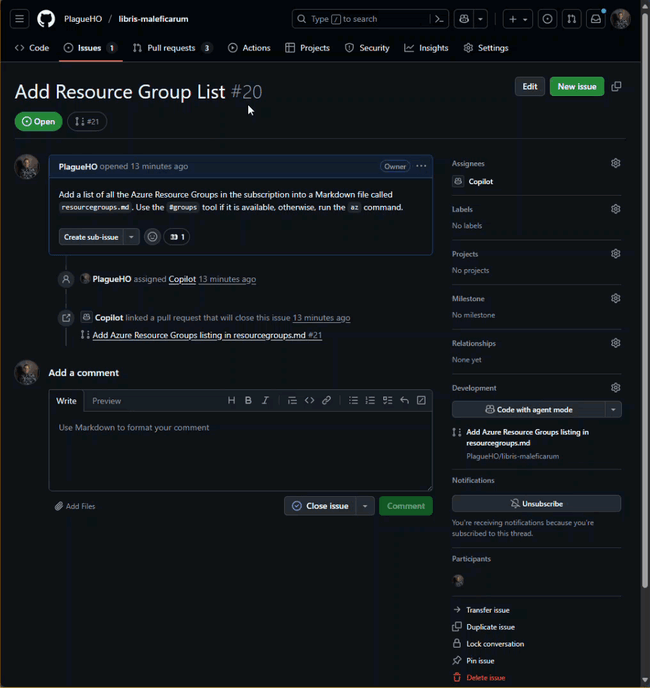Viewport: 650px width, 688px height.
Task: Open the Milestone gear settings
Action: pos(615,298)
